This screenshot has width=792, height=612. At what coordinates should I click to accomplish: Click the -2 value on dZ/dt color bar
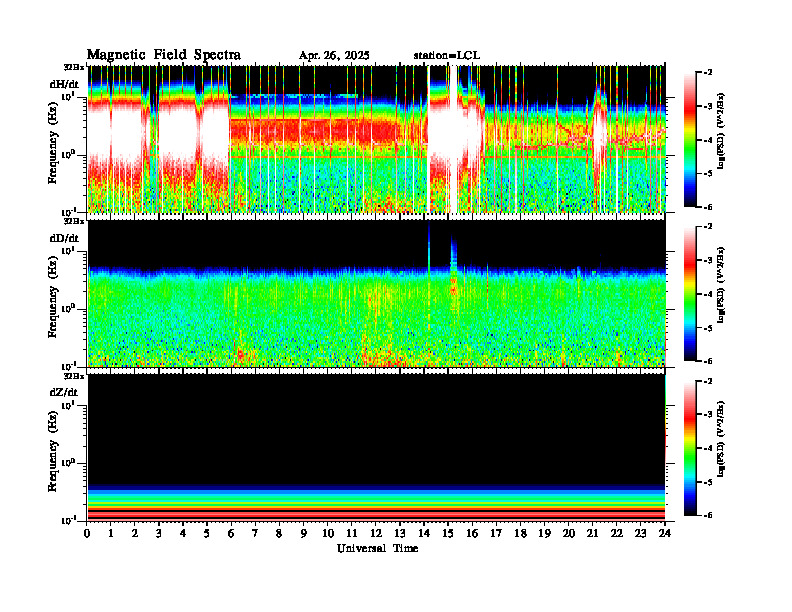click(709, 381)
